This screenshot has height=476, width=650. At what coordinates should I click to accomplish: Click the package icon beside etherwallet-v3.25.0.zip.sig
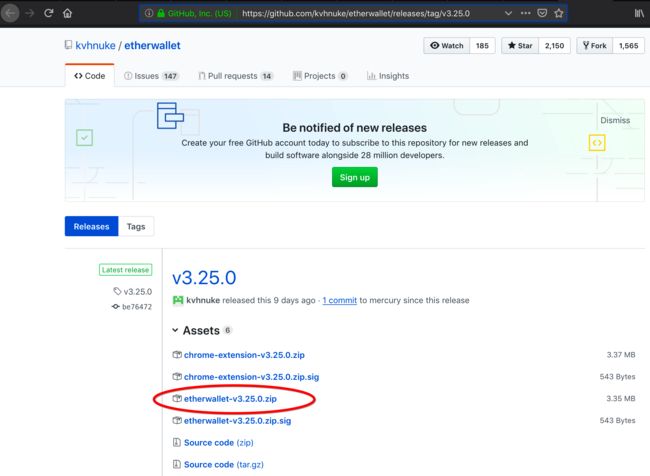(177, 420)
